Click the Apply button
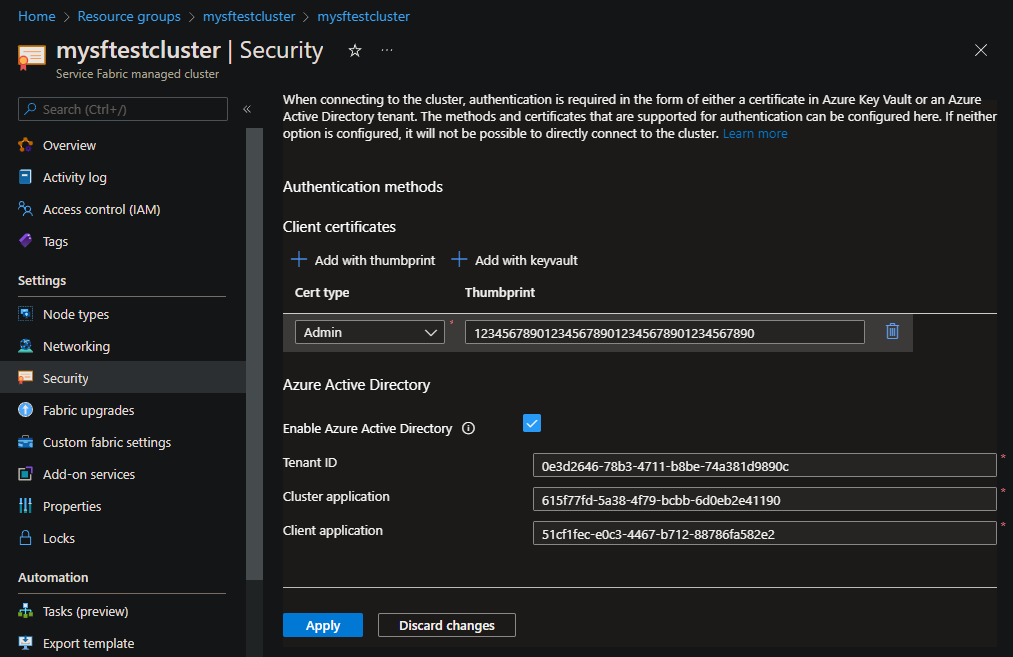The width and height of the screenshot is (1013, 657). coord(323,625)
